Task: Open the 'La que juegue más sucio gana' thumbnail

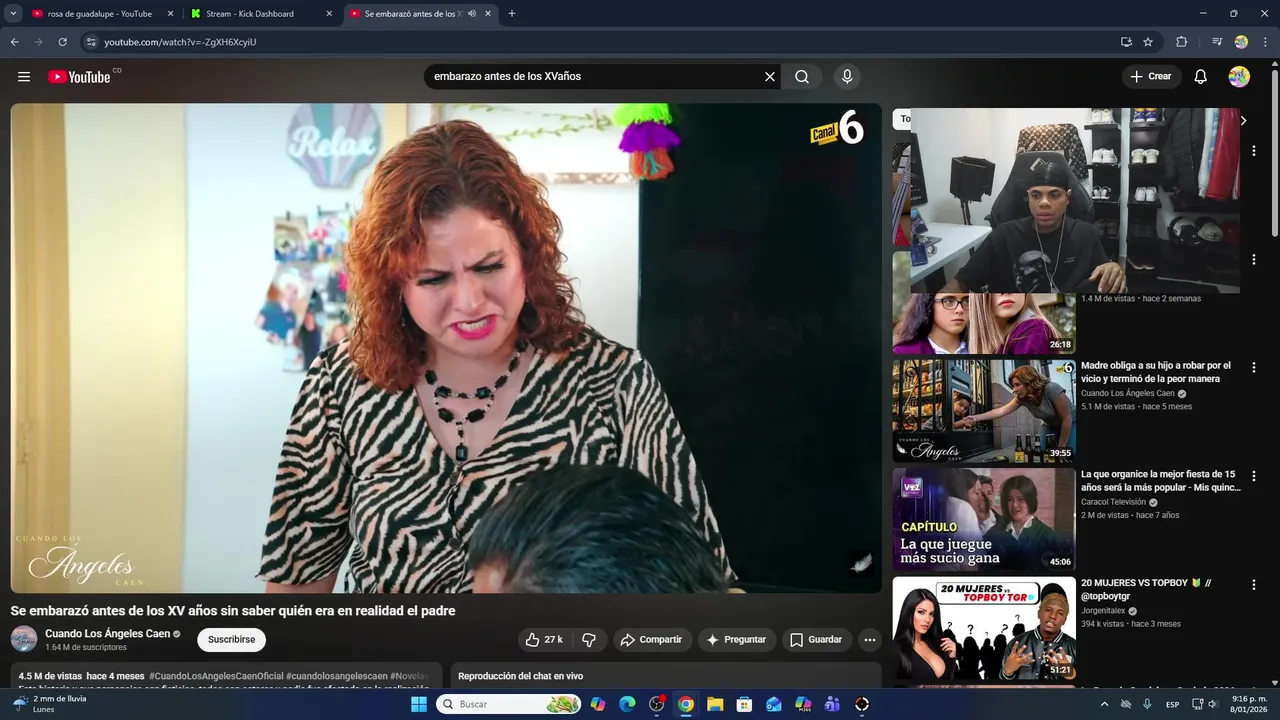Action: point(984,518)
